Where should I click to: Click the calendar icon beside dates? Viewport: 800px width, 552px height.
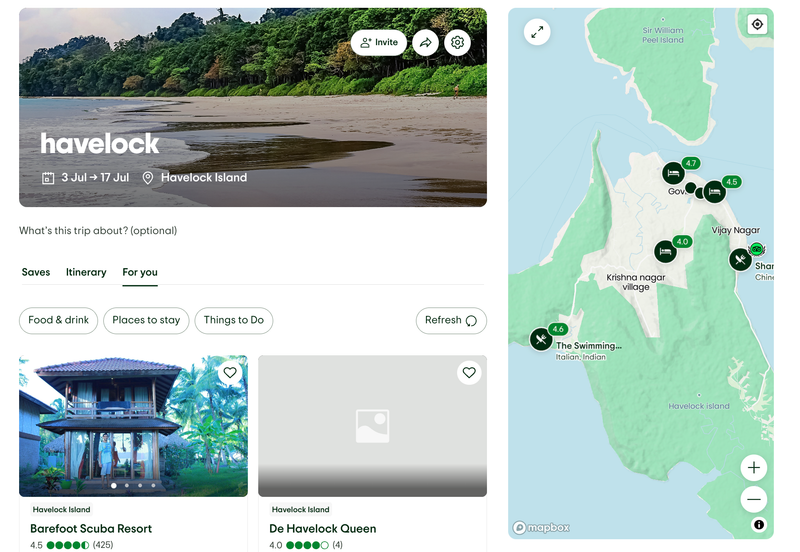pos(48,178)
